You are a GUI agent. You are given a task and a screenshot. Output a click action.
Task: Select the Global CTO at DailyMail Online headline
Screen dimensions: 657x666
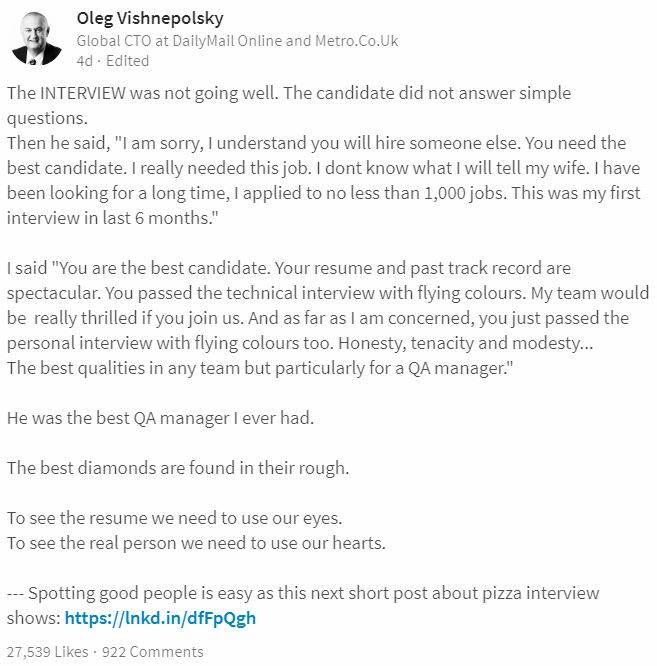pos(237,41)
